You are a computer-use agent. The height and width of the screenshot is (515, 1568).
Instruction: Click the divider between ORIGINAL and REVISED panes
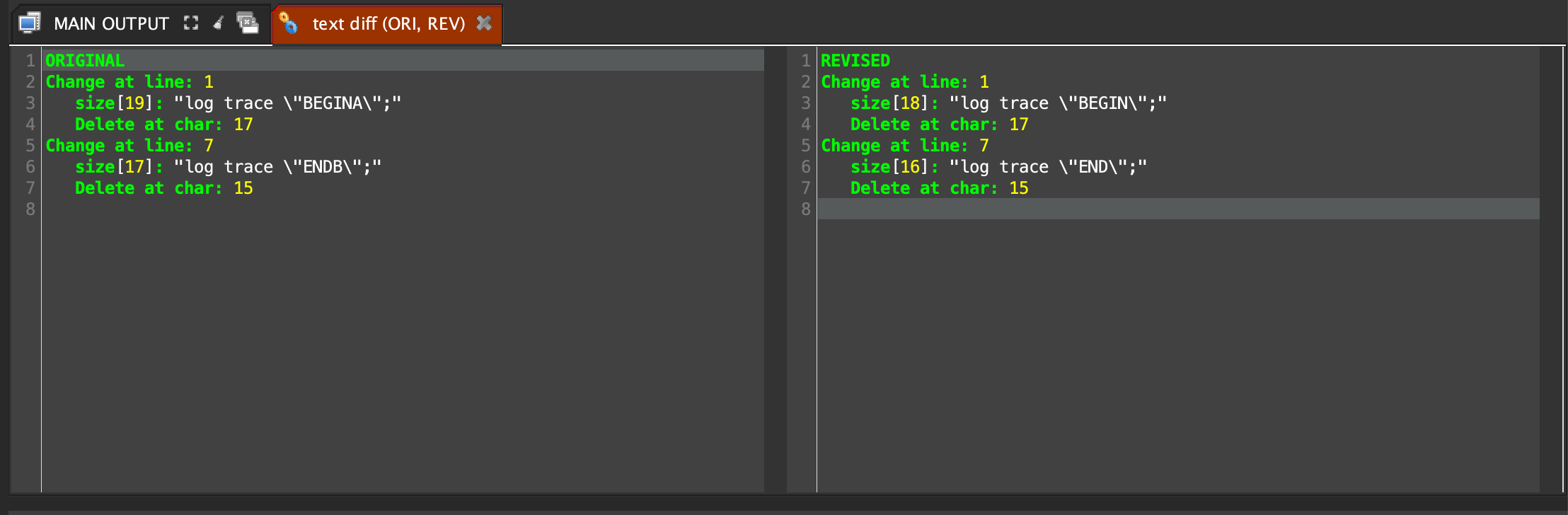pyautogui.click(x=775, y=269)
